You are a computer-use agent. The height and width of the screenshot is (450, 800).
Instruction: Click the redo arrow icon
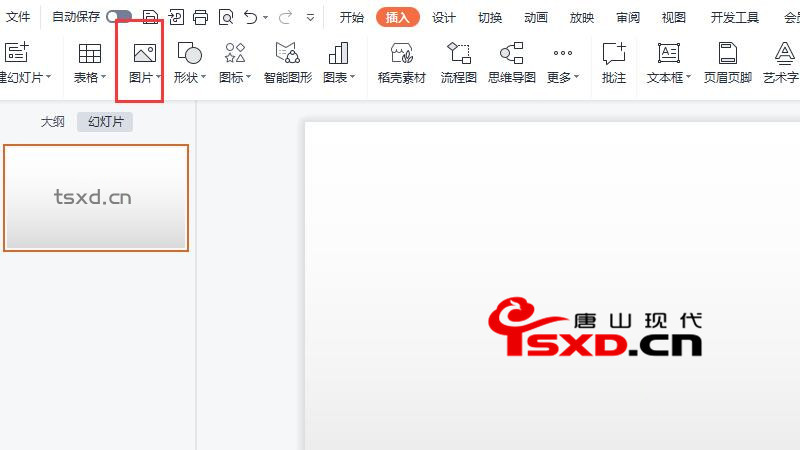pyautogui.click(x=286, y=17)
